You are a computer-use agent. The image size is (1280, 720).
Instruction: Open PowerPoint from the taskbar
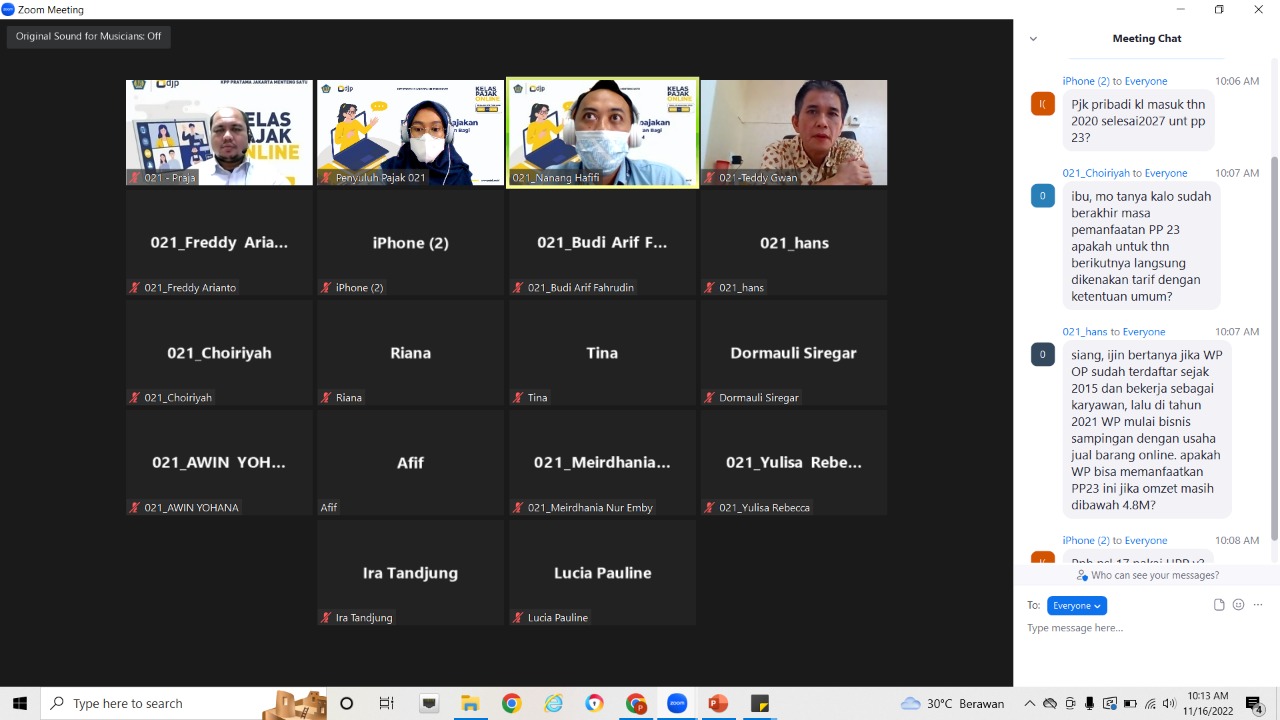718,703
